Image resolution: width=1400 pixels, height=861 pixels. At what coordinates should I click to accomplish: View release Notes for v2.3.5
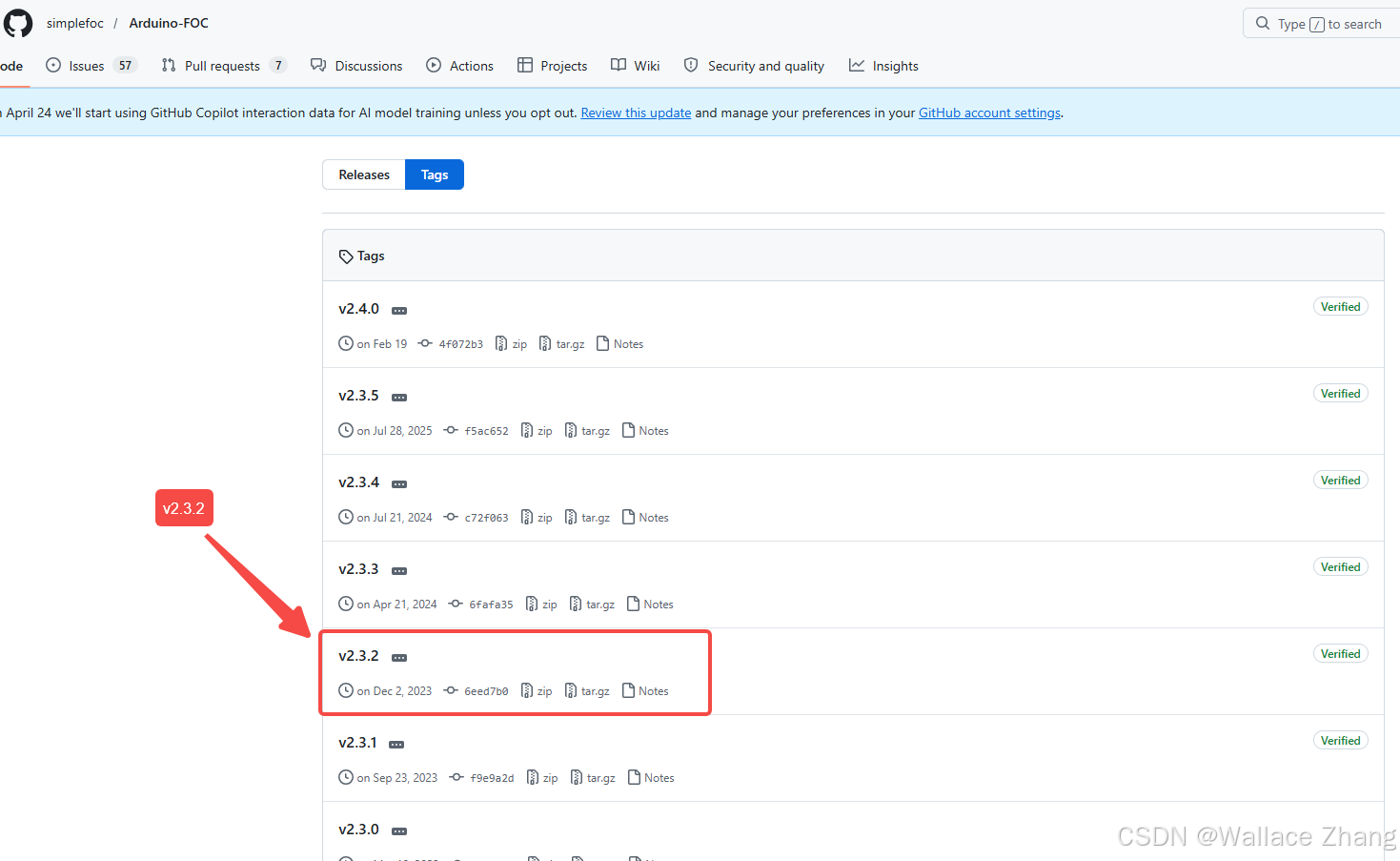(645, 431)
